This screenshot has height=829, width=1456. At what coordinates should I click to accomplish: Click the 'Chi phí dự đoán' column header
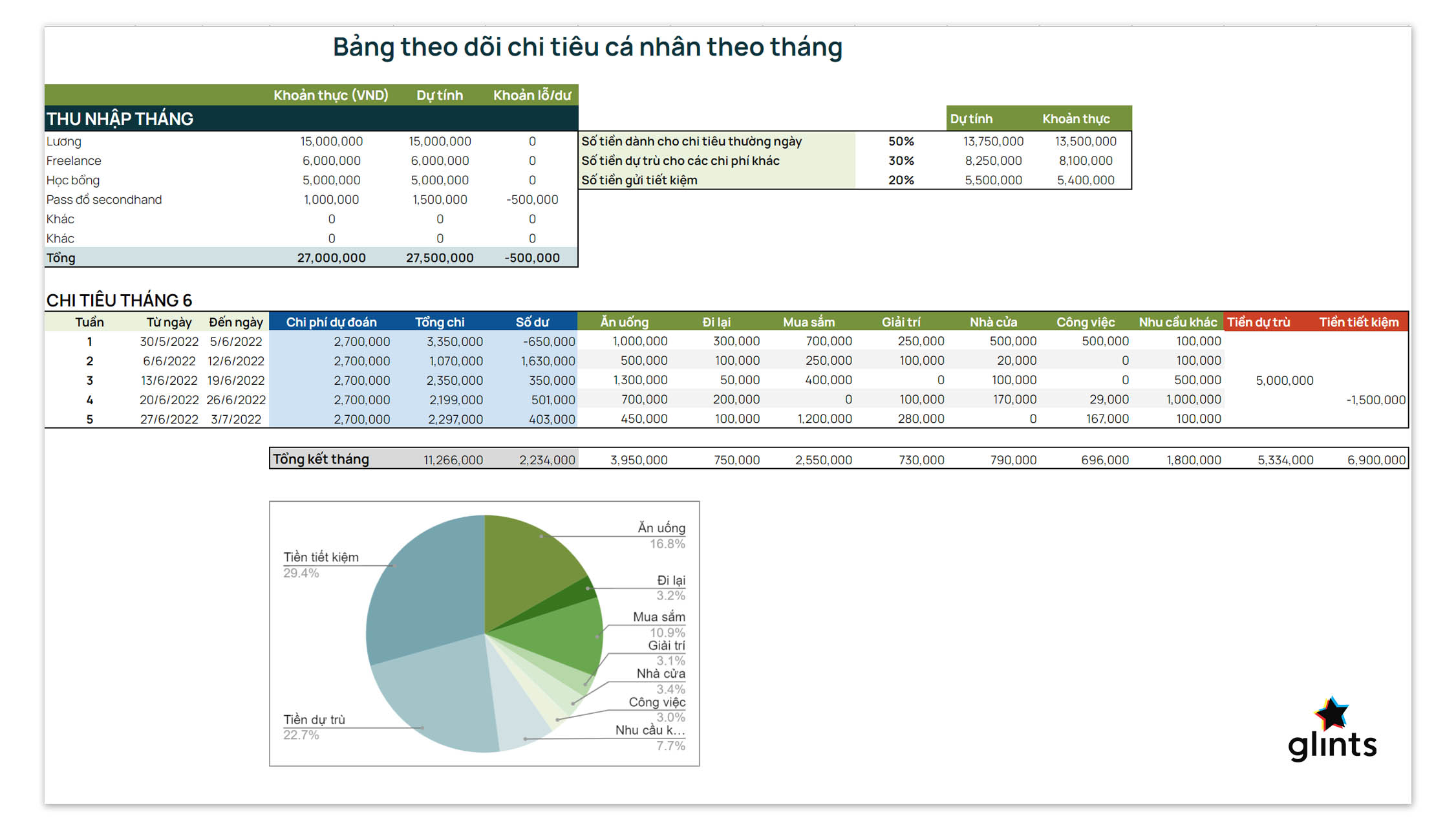(331, 322)
